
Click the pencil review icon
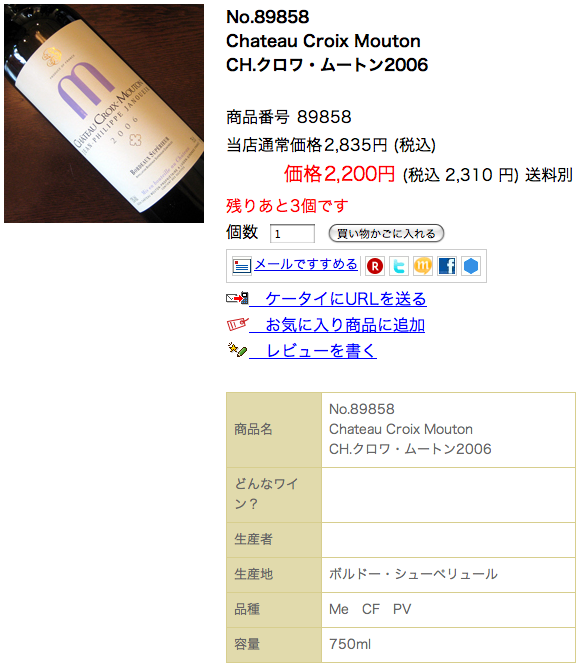click(x=237, y=350)
